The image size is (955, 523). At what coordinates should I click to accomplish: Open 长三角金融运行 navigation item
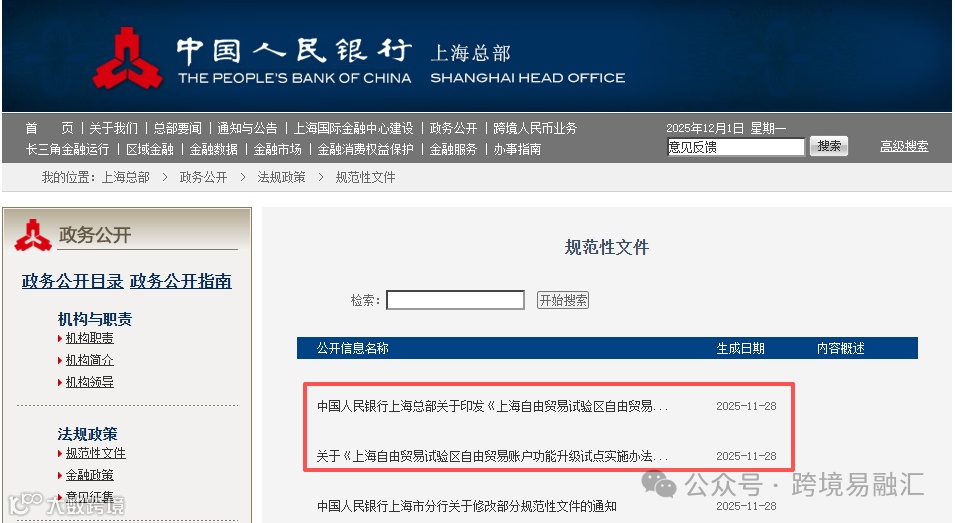(x=68, y=149)
